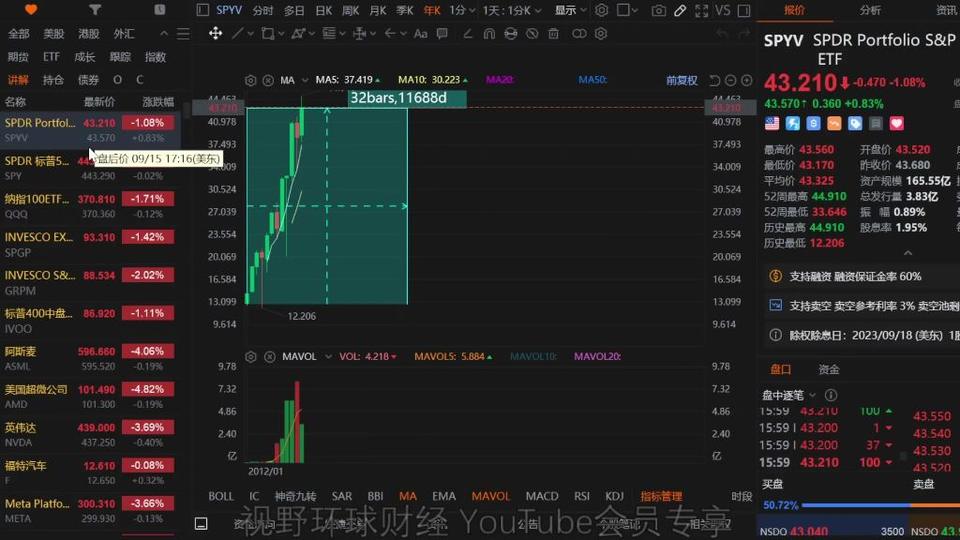
Task: Toggle right sidebar panel icon
Action: point(744,10)
